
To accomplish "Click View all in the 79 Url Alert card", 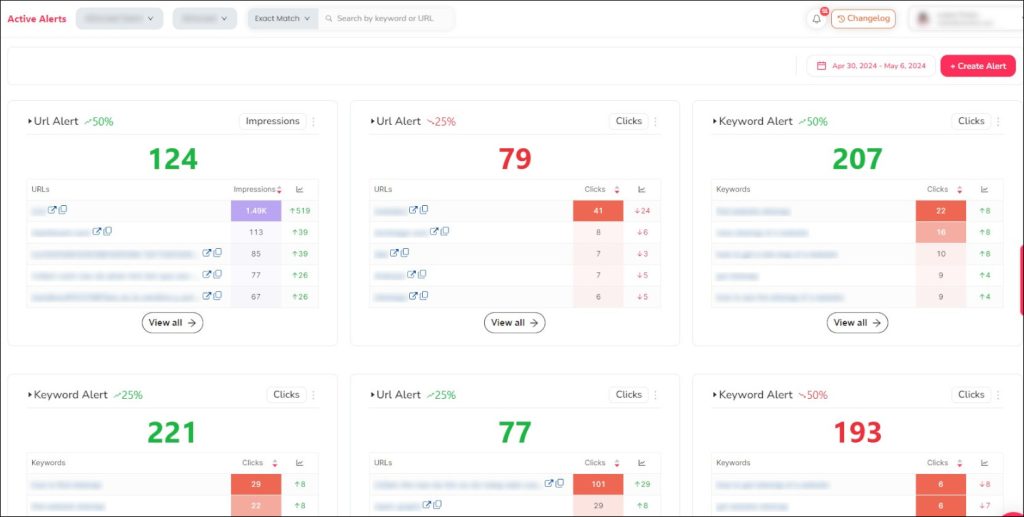I will tap(515, 322).
